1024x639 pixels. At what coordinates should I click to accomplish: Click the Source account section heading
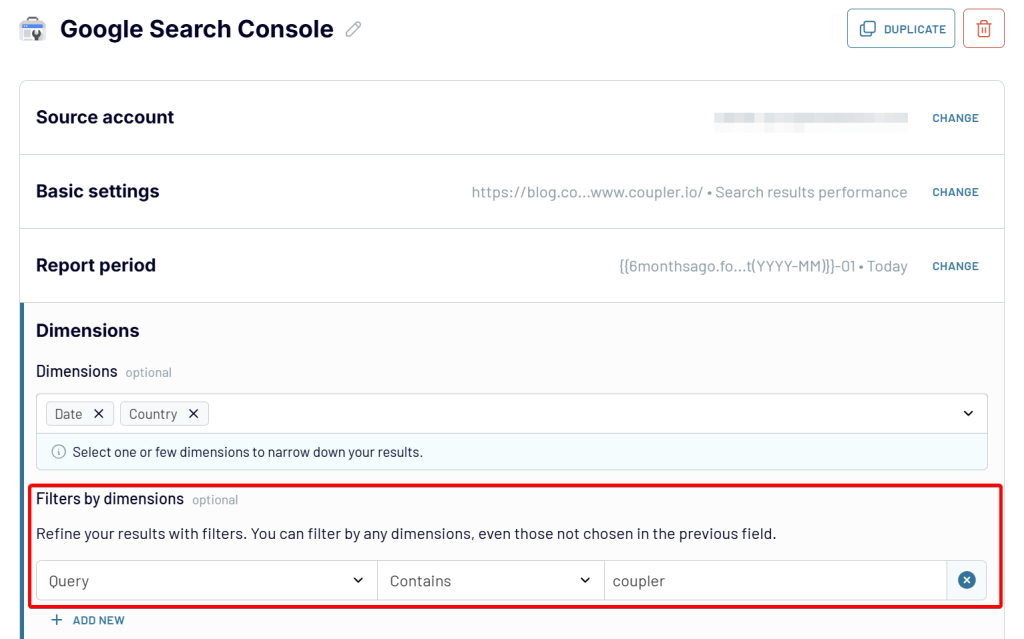(x=105, y=117)
